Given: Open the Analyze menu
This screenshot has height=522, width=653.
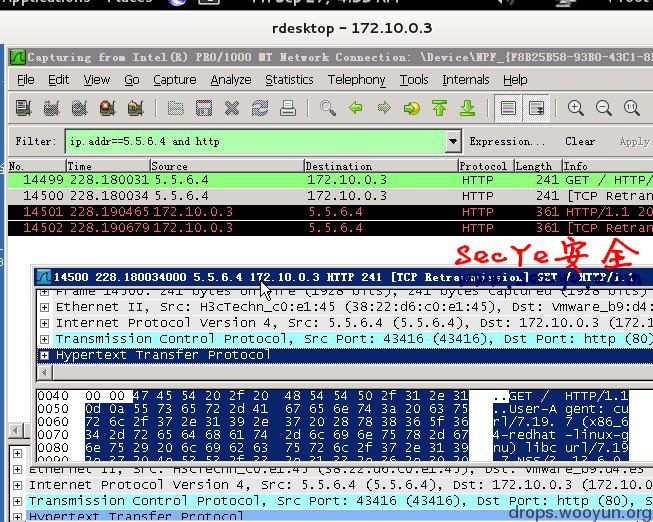Looking at the screenshot, I should tap(231, 80).
